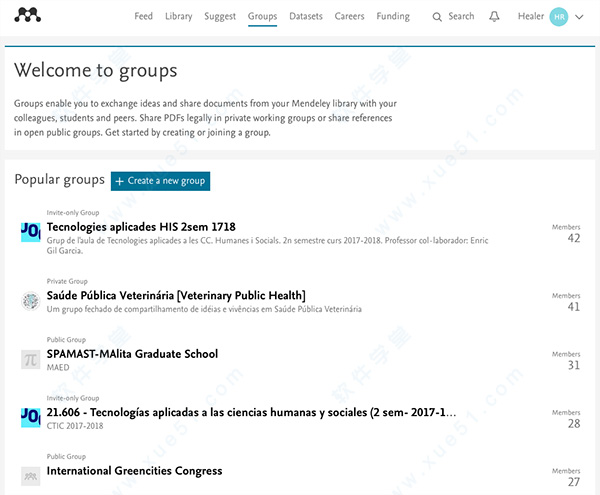Open Tecnologies aplicades HIS 2sem 1718 group
Image resolution: width=600 pixels, height=495 pixels.
tap(141, 227)
